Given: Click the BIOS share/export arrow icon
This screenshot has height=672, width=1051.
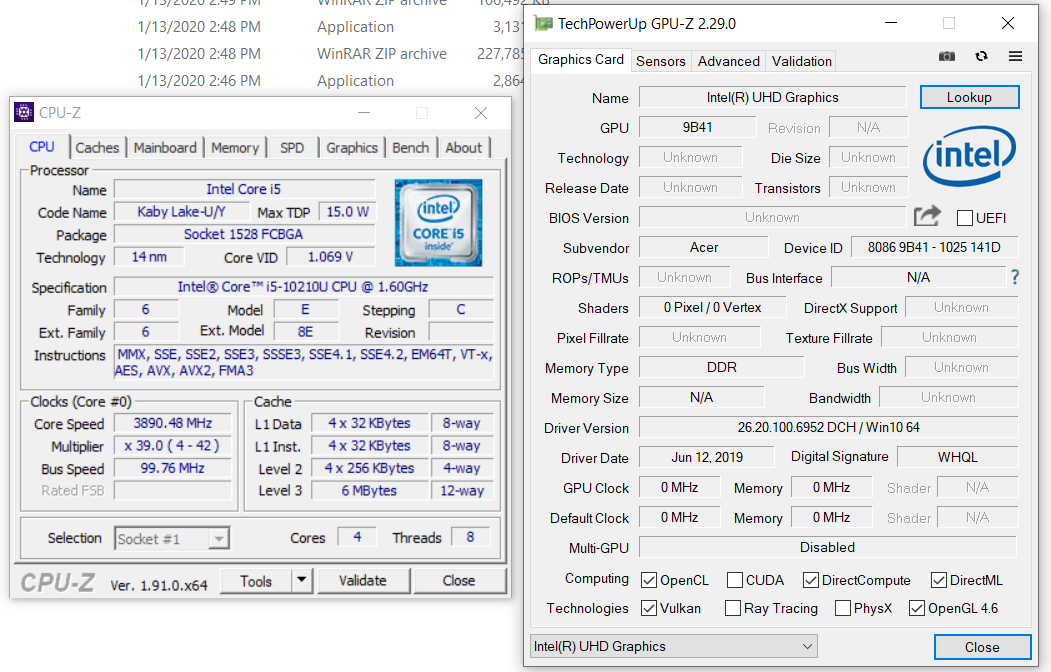Looking at the screenshot, I should click(928, 216).
